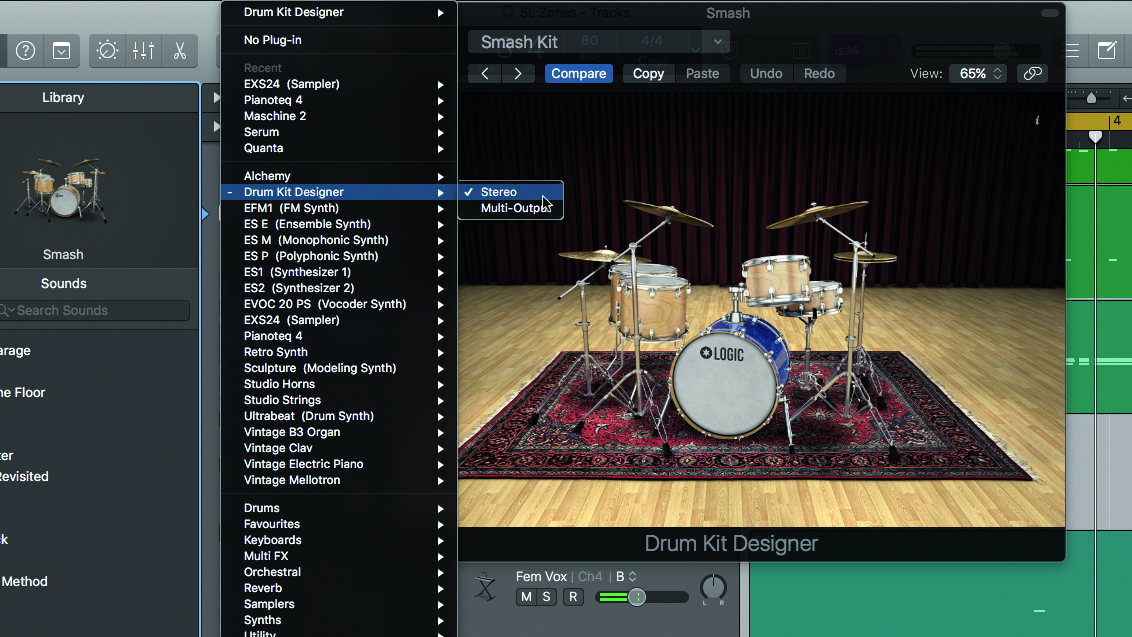This screenshot has height=637, width=1132.
Task: Record-enable the Fem Vox track
Action: click(x=573, y=597)
